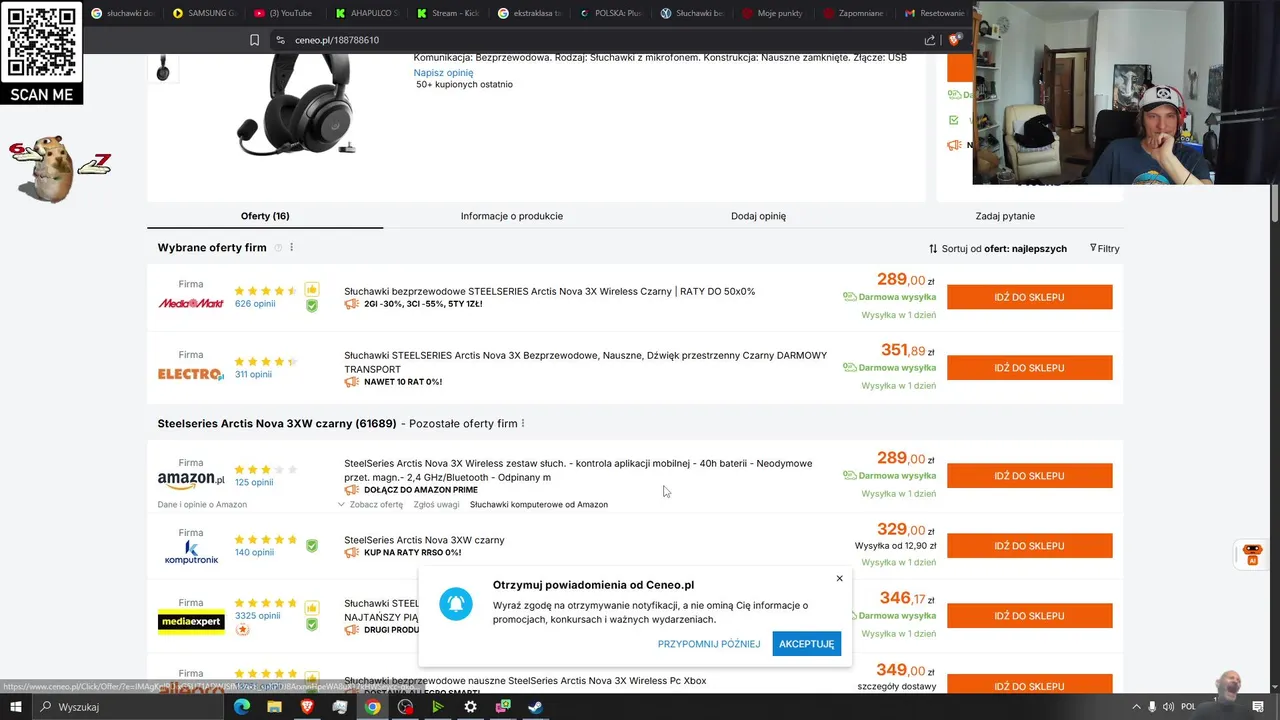The height and width of the screenshot is (720, 1280).
Task: Close the Ceneo notification popup
Action: click(x=839, y=578)
